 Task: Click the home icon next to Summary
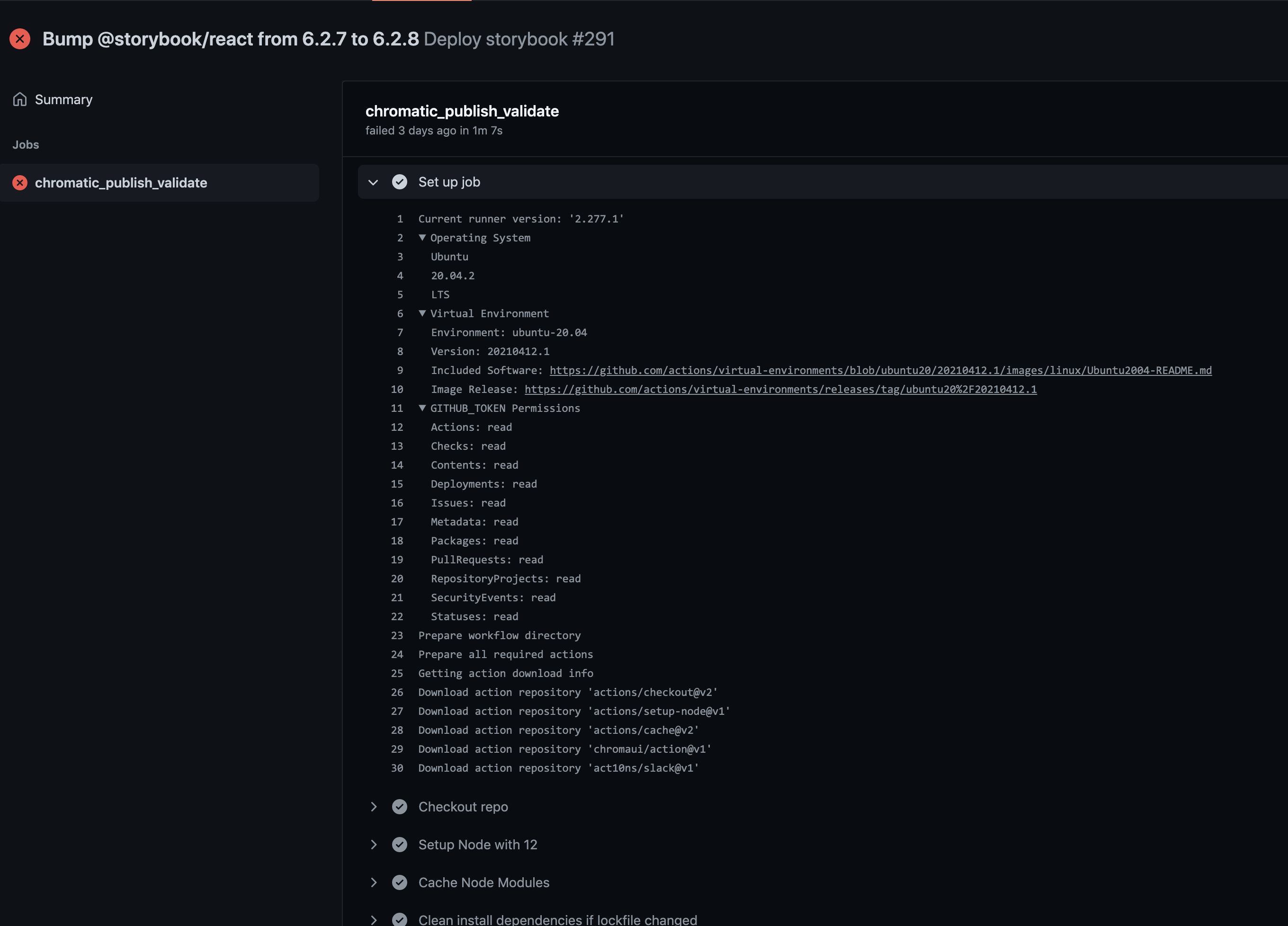tap(19, 99)
